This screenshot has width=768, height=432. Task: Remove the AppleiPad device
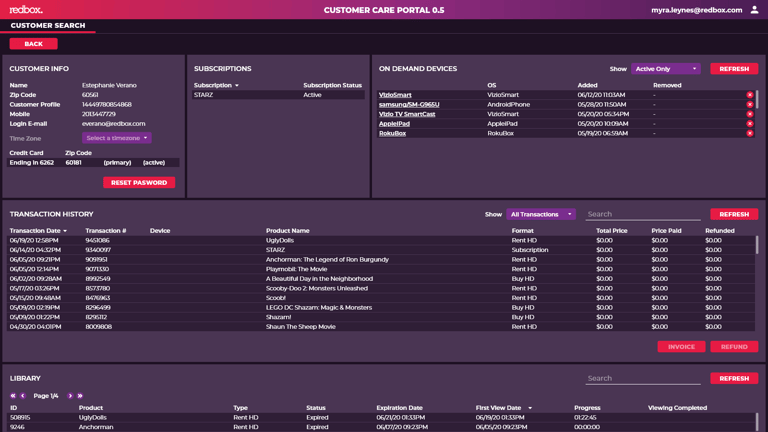(x=749, y=123)
